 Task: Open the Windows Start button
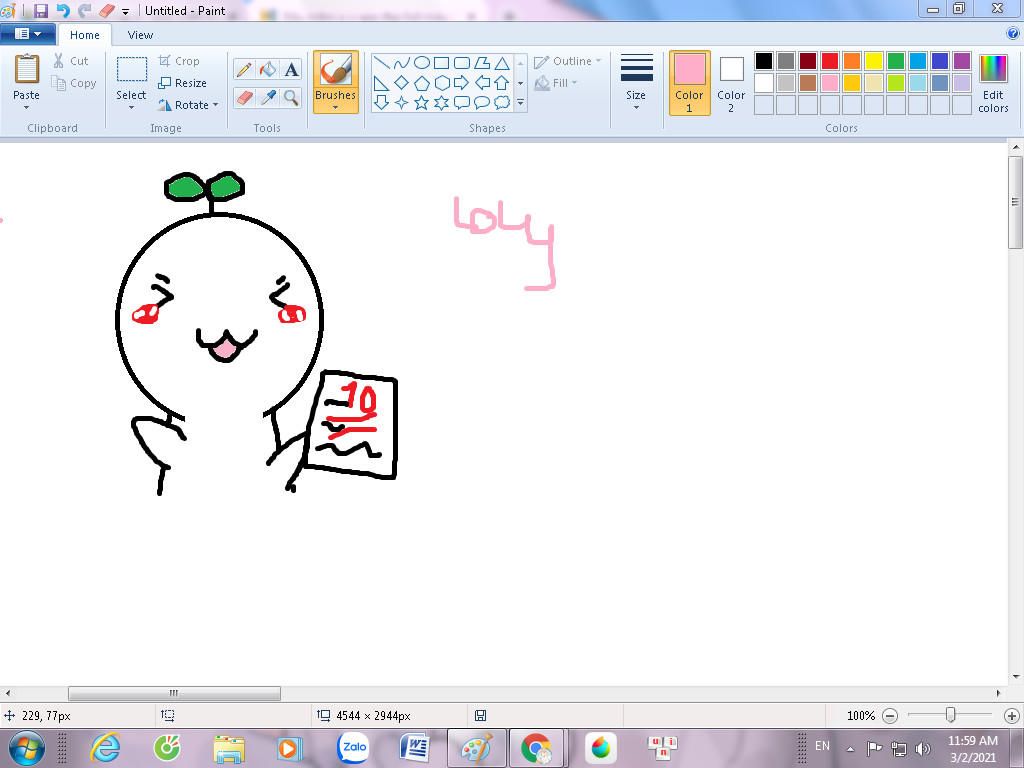25,748
